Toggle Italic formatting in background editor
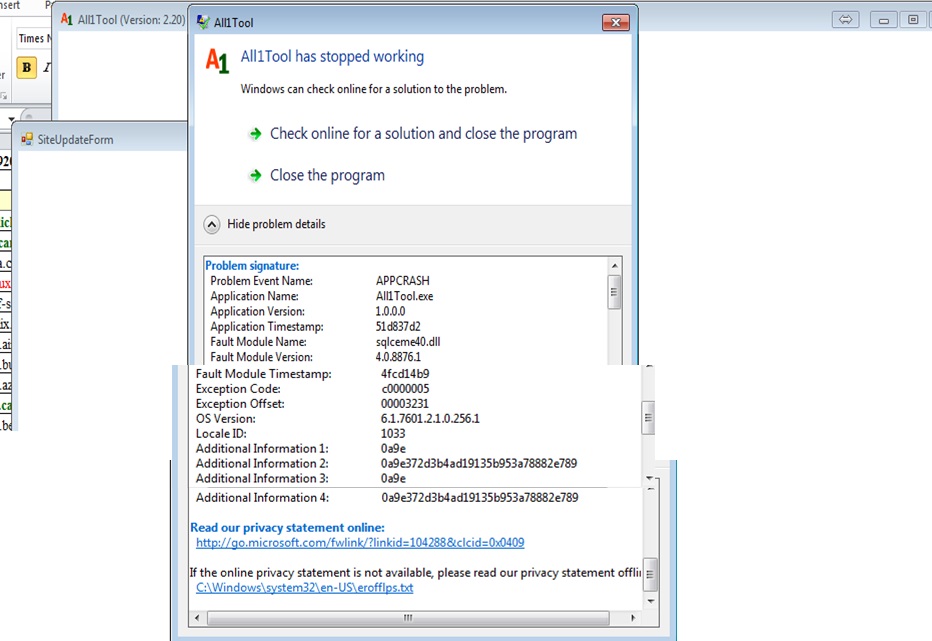Image resolution: width=932 pixels, height=641 pixels. tap(47, 67)
